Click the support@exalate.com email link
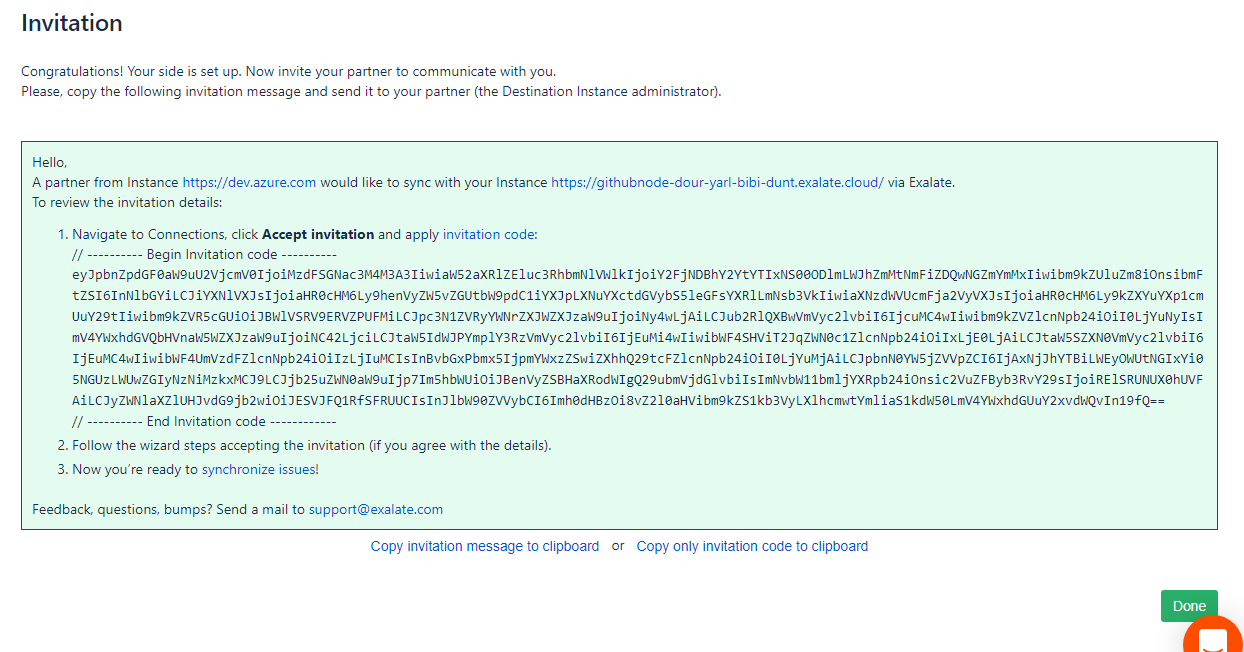Screen dimensions: 1244x652 click(x=376, y=509)
